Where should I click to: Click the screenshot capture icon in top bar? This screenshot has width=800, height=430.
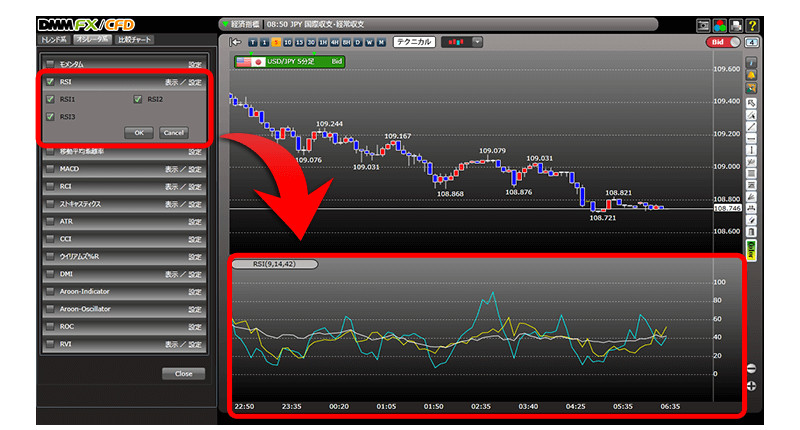coord(703,26)
